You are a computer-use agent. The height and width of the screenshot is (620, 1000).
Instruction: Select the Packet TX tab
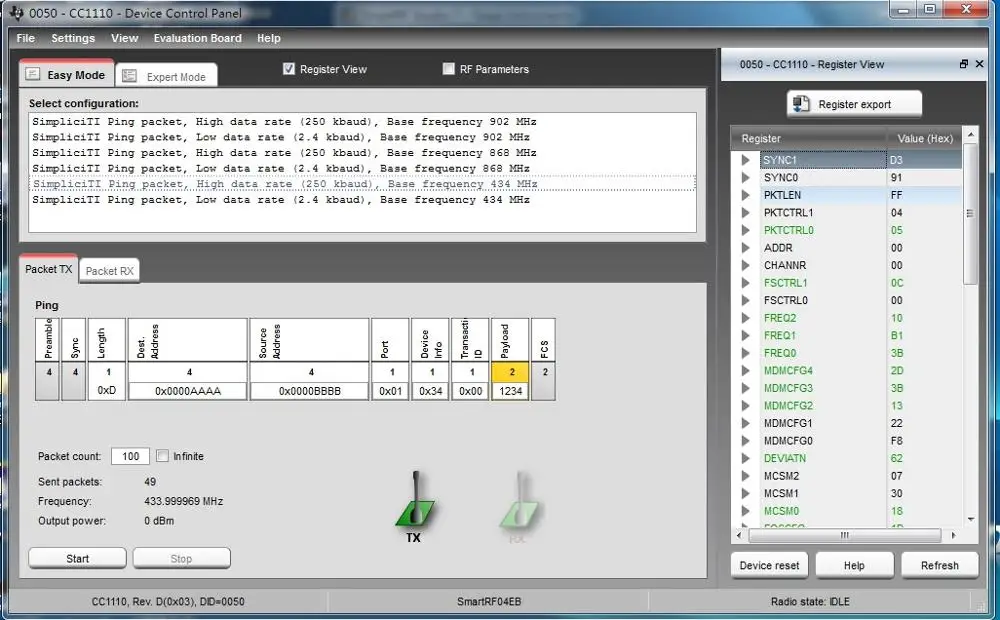coord(48,269)
